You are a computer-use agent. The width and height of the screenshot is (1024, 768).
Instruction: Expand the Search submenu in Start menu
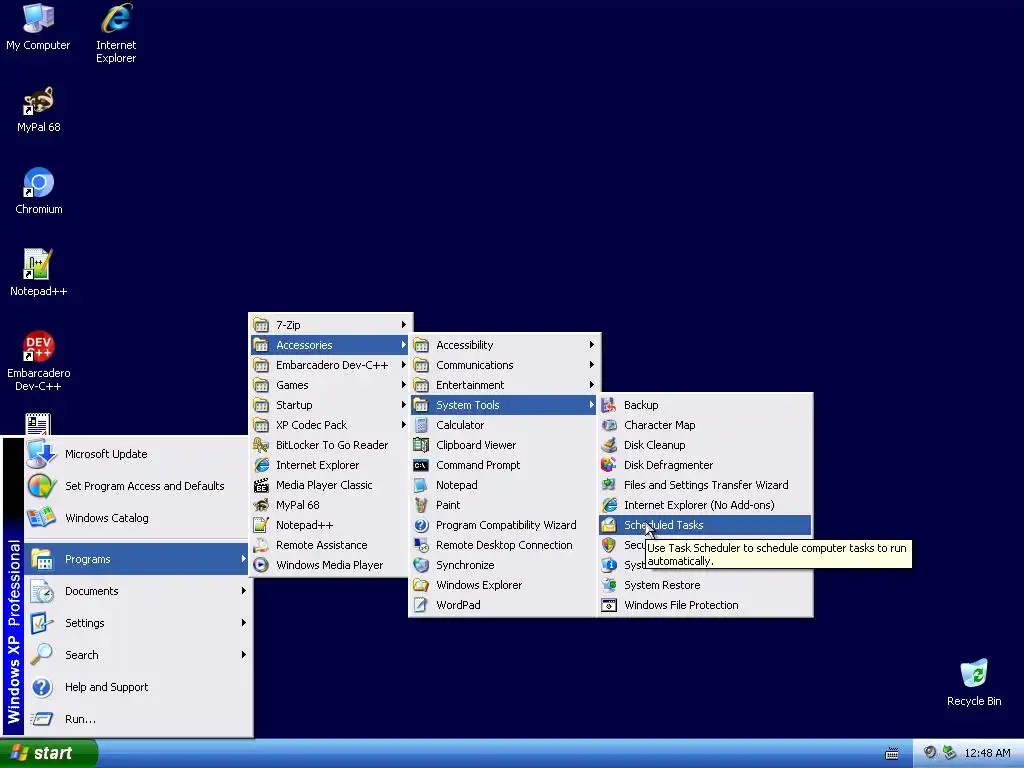point(138,655)
